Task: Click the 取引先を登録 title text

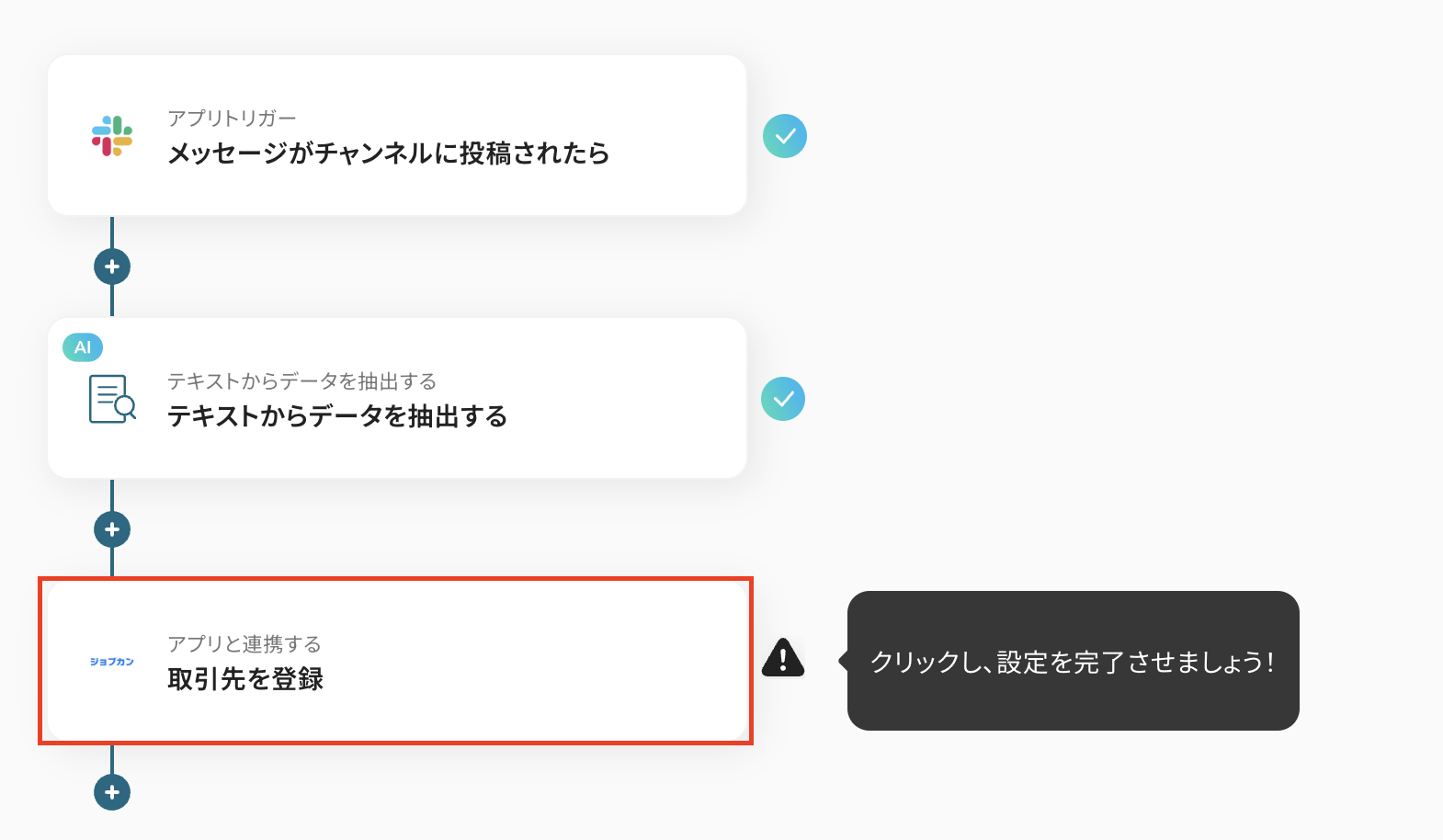Action: point(245,679)
